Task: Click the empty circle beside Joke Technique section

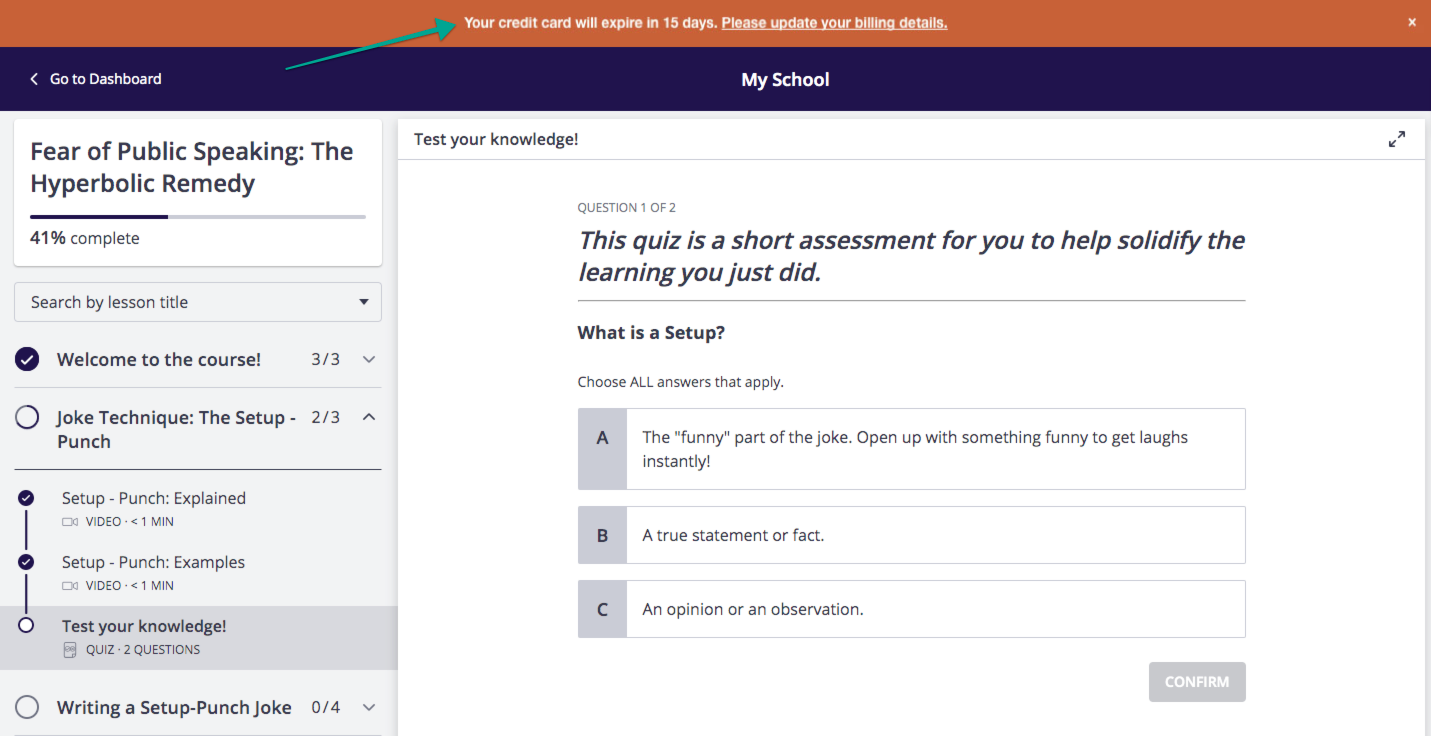Action: [x=27, y=417]
